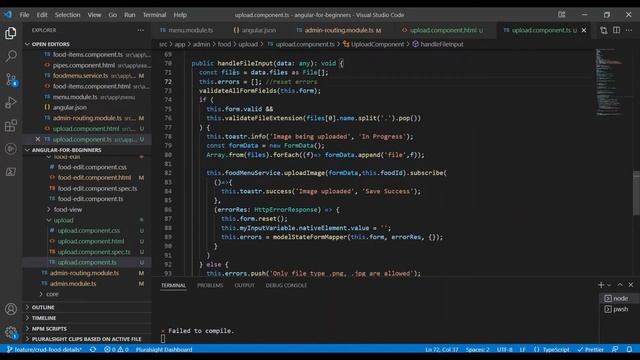Click Ln 72, Col 37 cursor position
The width and height of the screenshot is (640, 360).
442,349
